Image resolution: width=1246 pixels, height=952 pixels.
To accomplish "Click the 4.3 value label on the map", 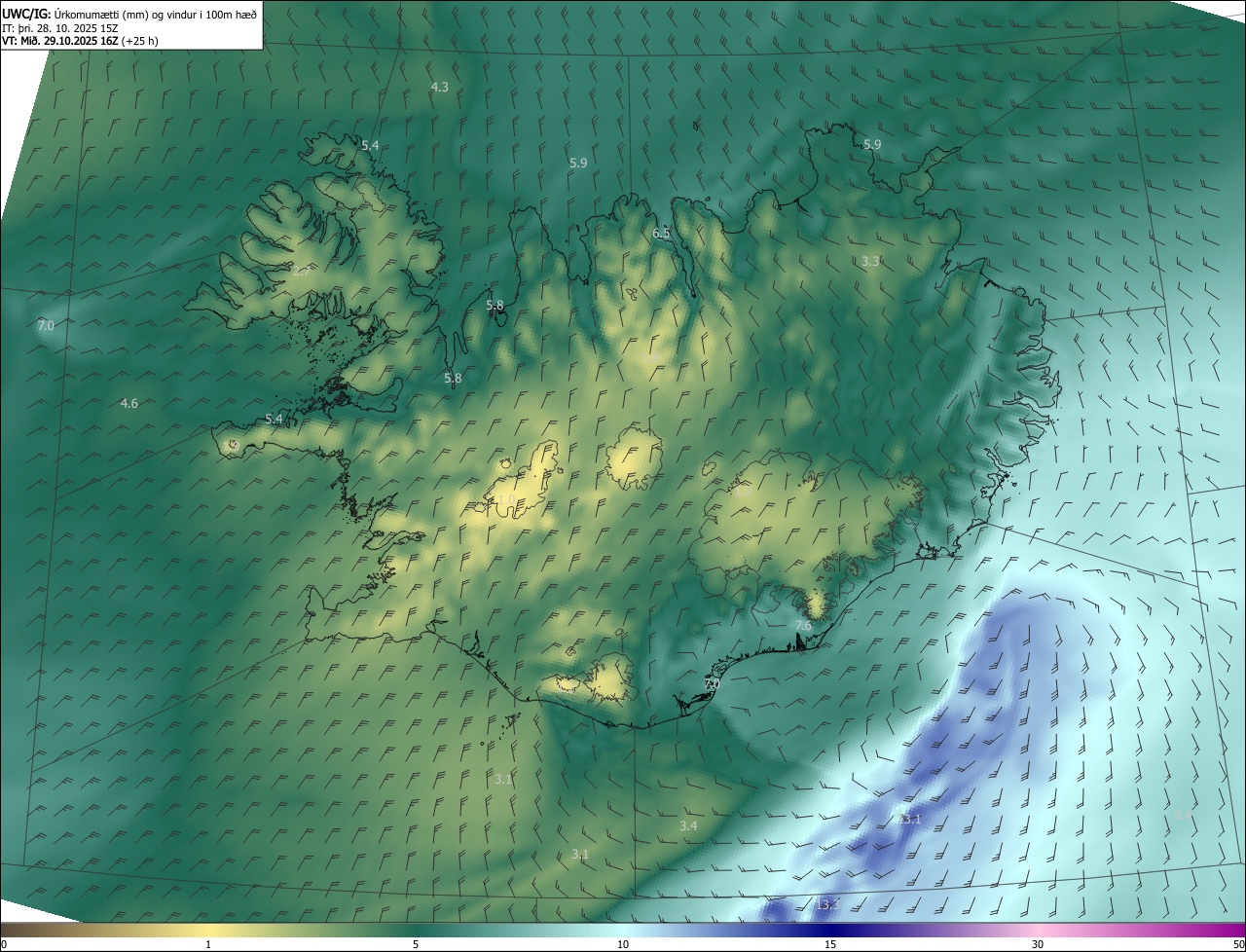I will pos(439,88).
